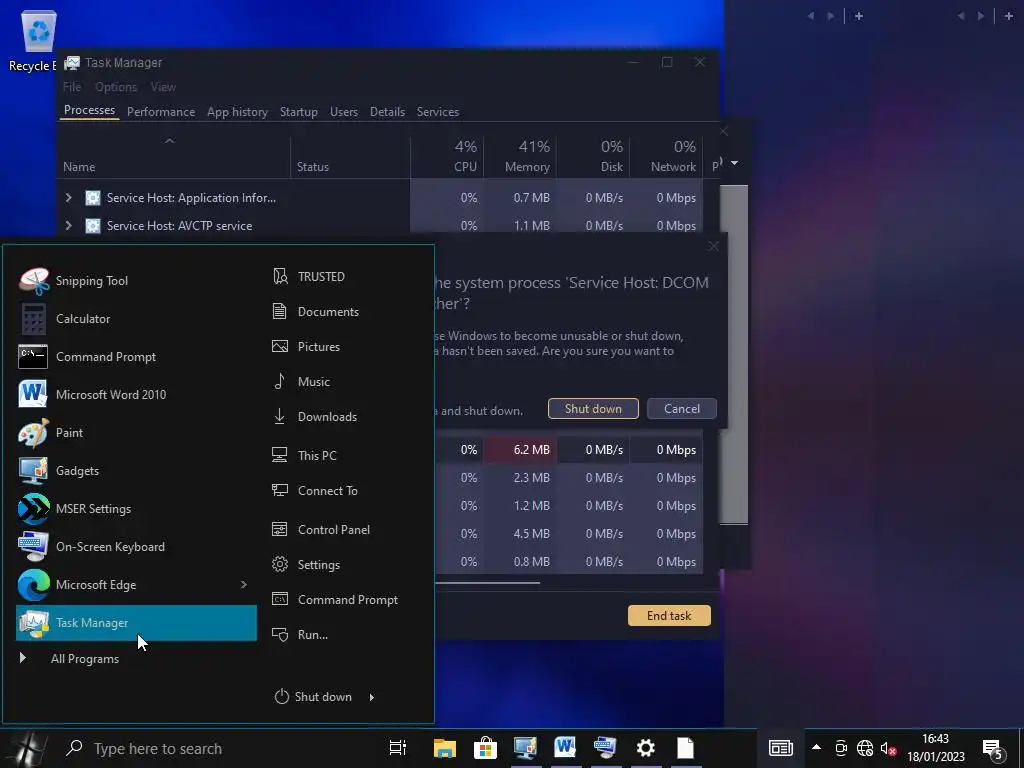The width and height of the screenshot is (1024, 768).
Task: Sort processes by Memory column
Action: click(520, 157)
